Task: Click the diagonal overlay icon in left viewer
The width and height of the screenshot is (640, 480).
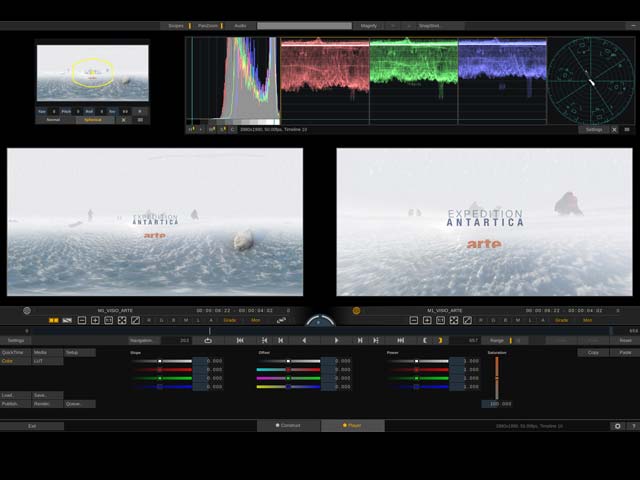Action: 136,321
